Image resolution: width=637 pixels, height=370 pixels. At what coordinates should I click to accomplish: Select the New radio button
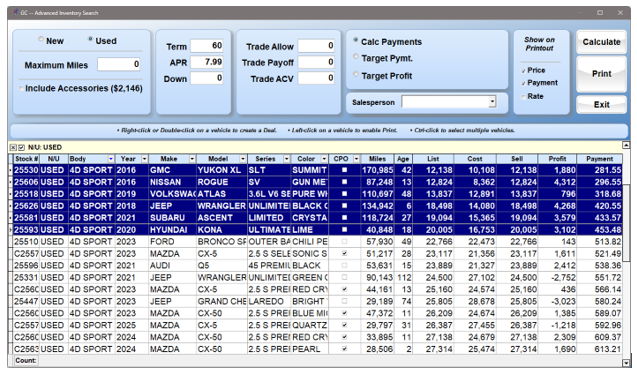[x=41, y=39]
